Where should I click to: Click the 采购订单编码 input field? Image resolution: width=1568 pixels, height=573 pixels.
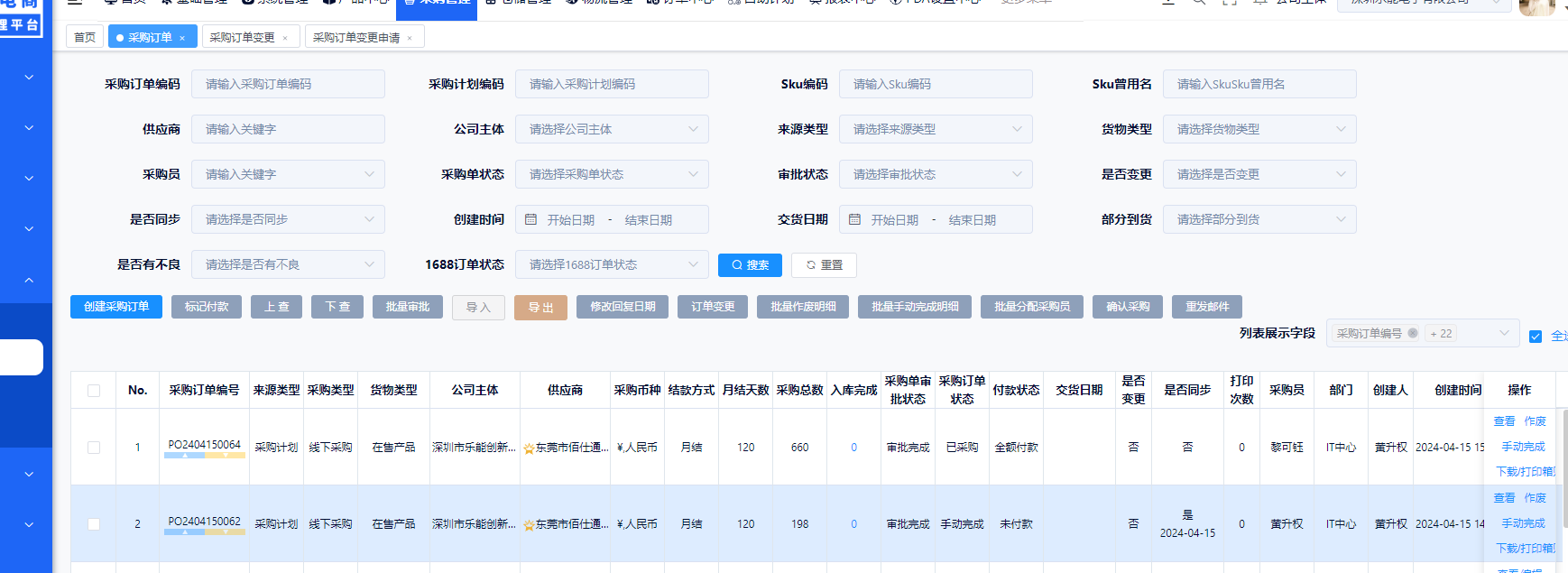click(288, 84)
